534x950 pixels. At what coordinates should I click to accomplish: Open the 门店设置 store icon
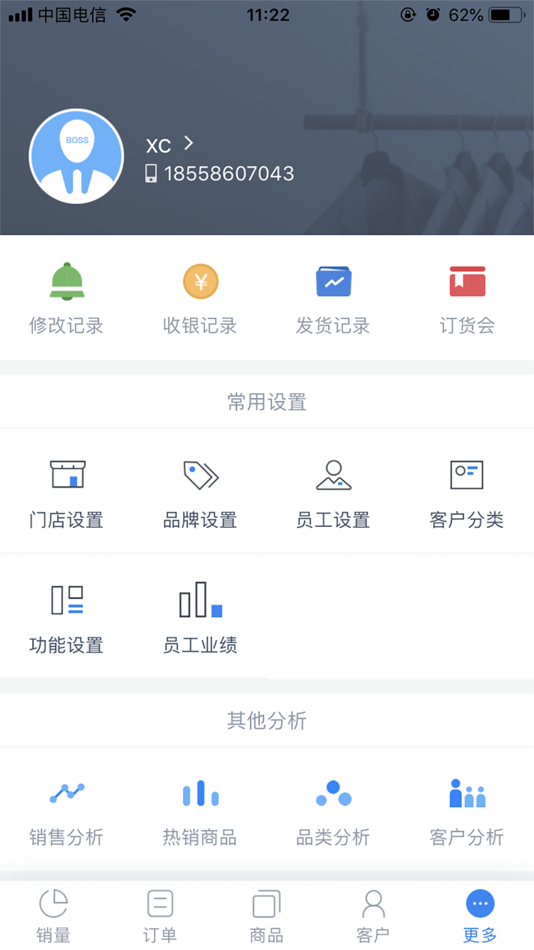click(x=67, y=474)
